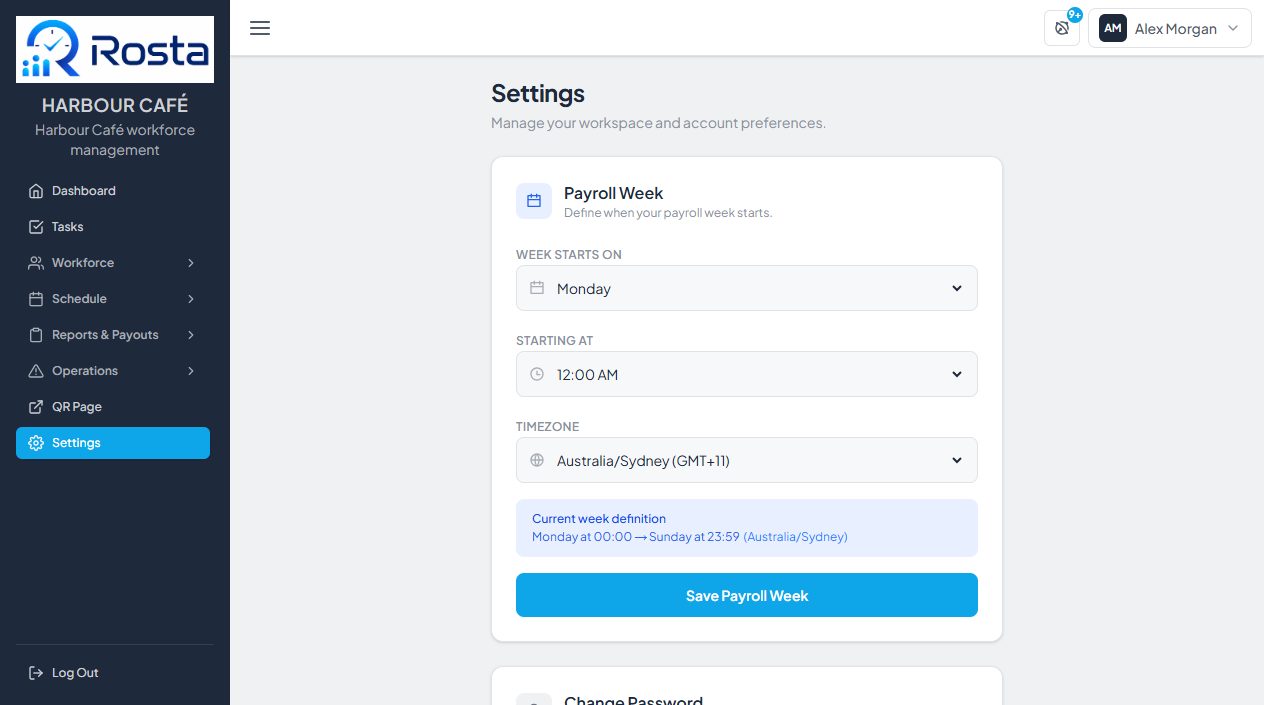Click the Operations label in sidebar
This screenshot has height=705, width=1264.
point(85,371)
